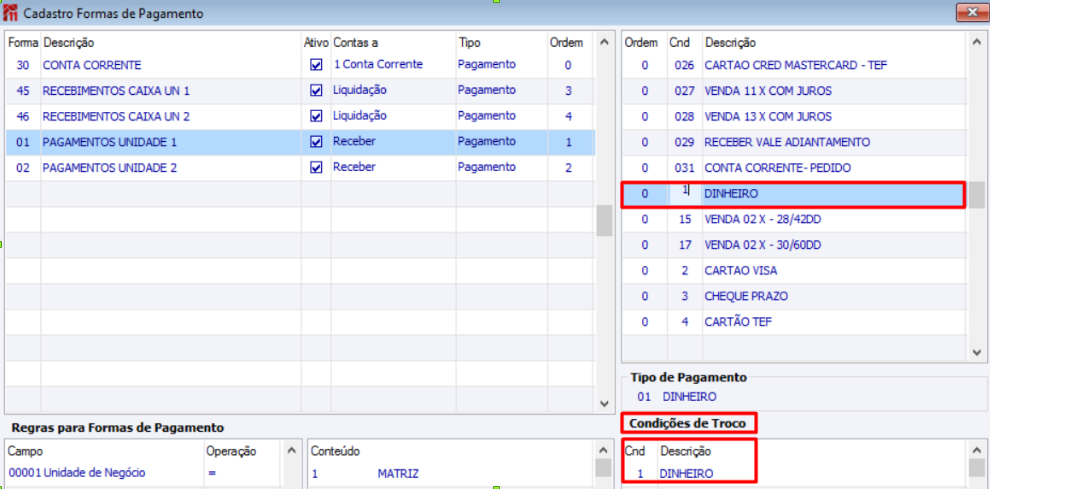Select CHEQUE PRAZO condition

point(794,296)
